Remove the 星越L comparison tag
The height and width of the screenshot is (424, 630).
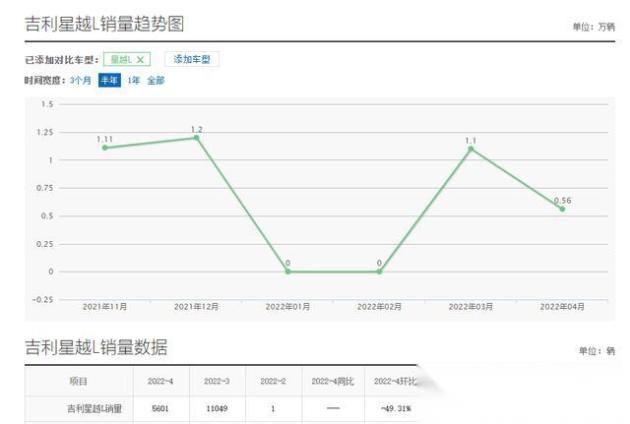tap(140, 60)
